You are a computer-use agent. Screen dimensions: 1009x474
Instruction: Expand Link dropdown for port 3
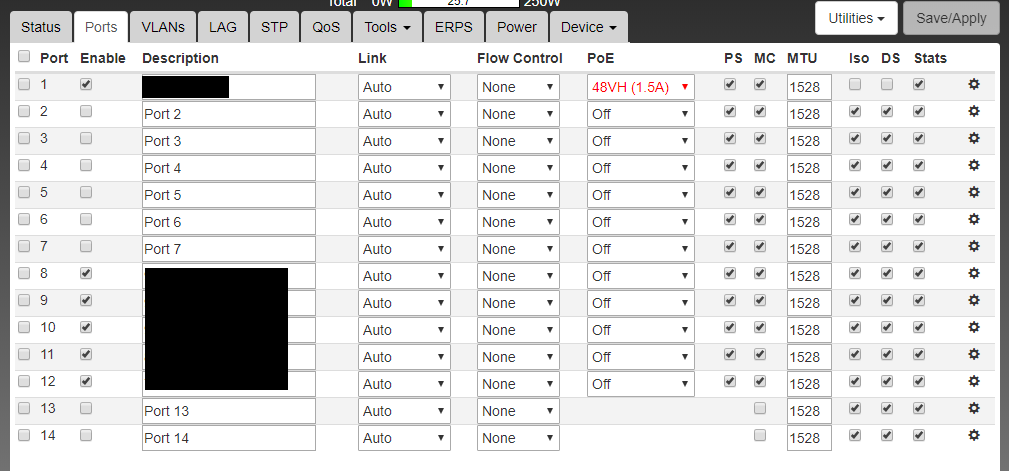click(404, 141)
